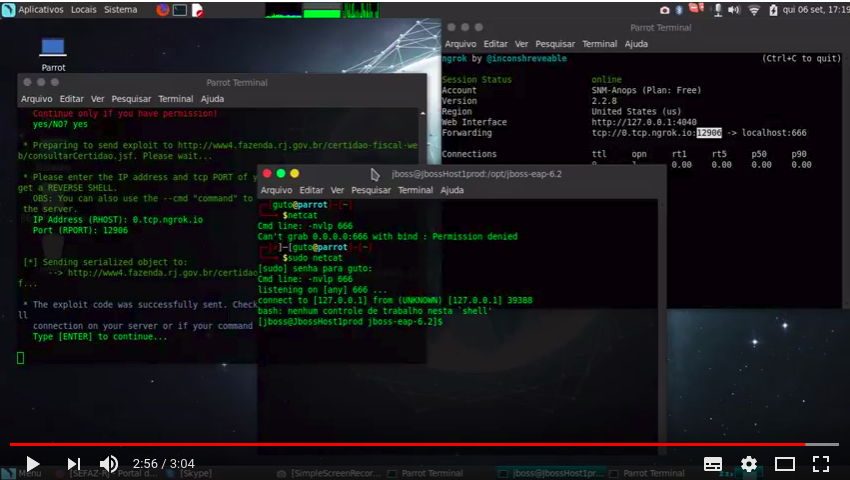
Task: Open Arquivo menu in ngrok terminal window
Action: click(x=460, y=44)
